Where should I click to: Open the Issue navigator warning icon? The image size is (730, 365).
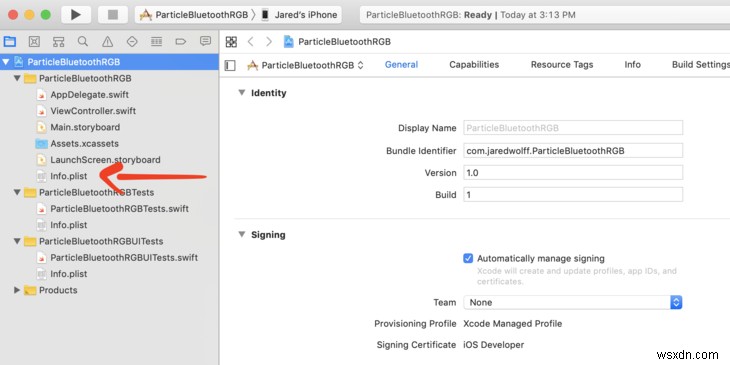[108, 42]
